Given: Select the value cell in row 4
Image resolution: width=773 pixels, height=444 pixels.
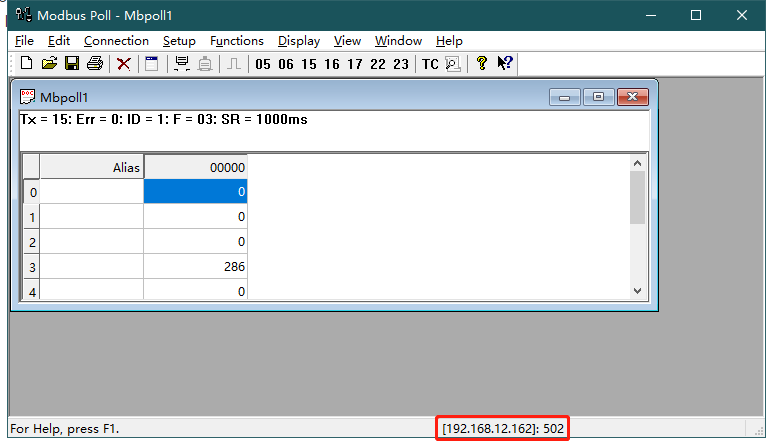Looking at the screenshot, I should click(195, 290).
